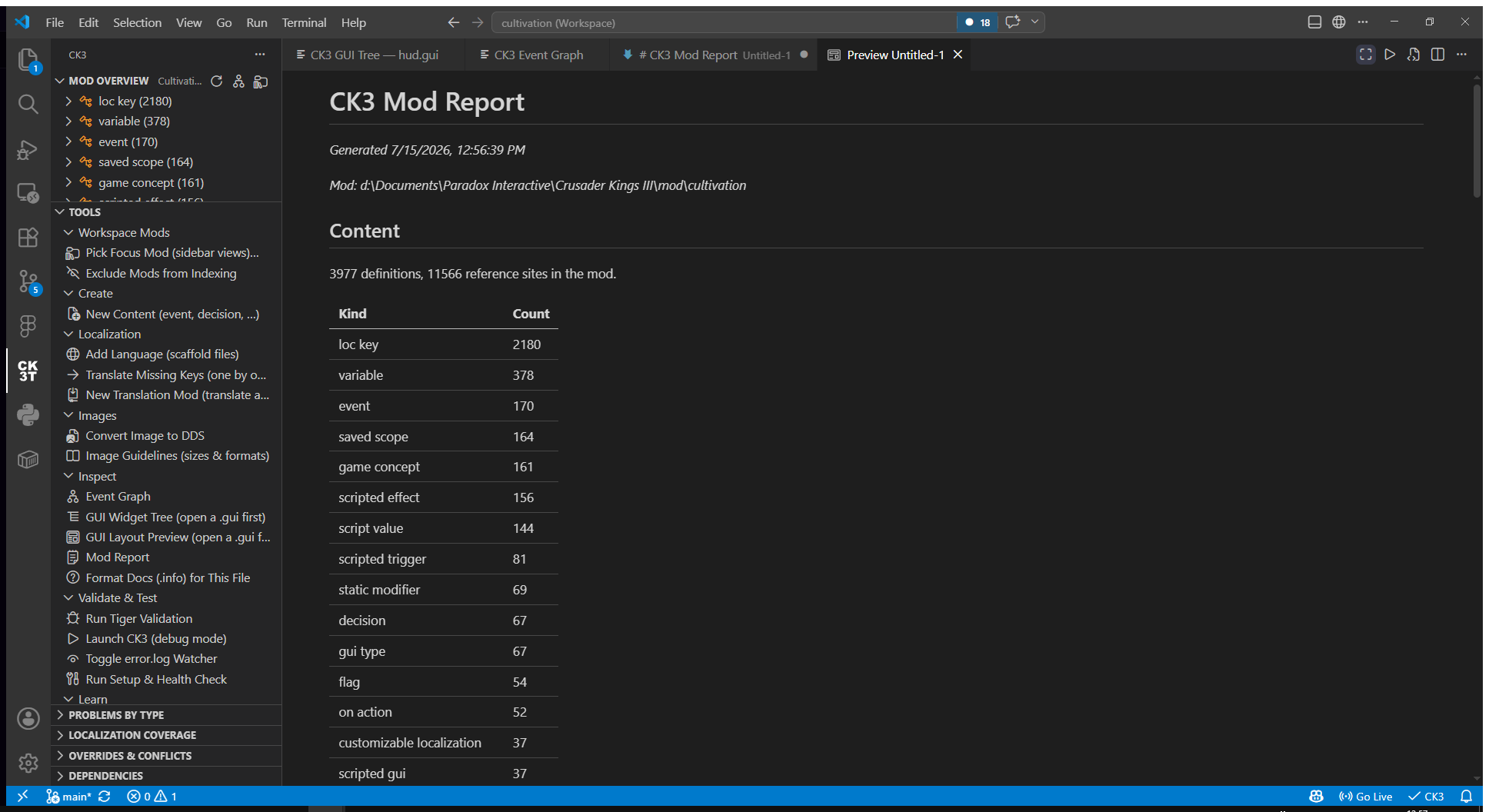This screenshot has width=1489, height=812.
Task: Click Go Live in status bar
Action: [x=1366, y=797]
